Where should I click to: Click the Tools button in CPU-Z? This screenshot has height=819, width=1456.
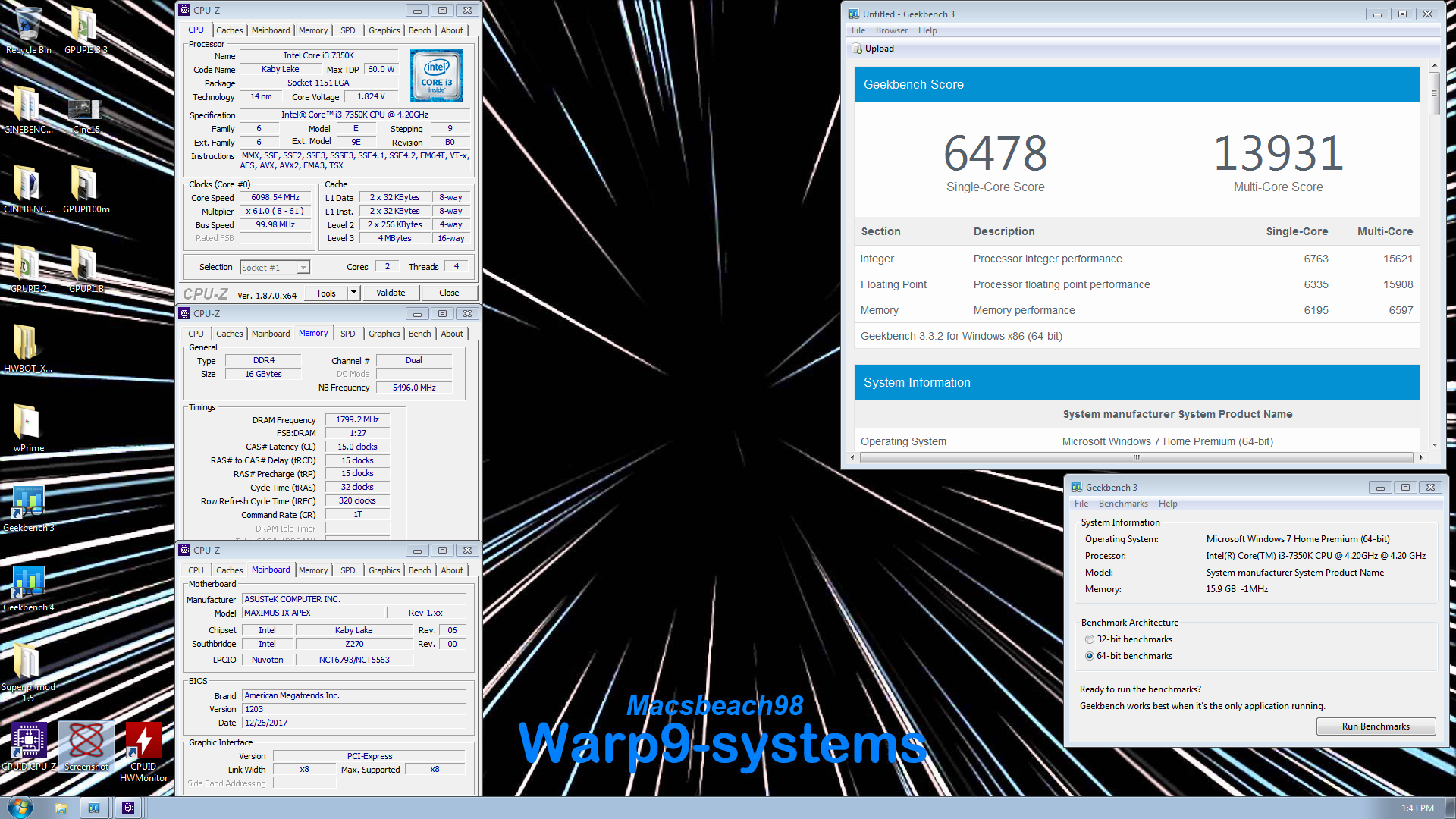(x=326, y=293)
